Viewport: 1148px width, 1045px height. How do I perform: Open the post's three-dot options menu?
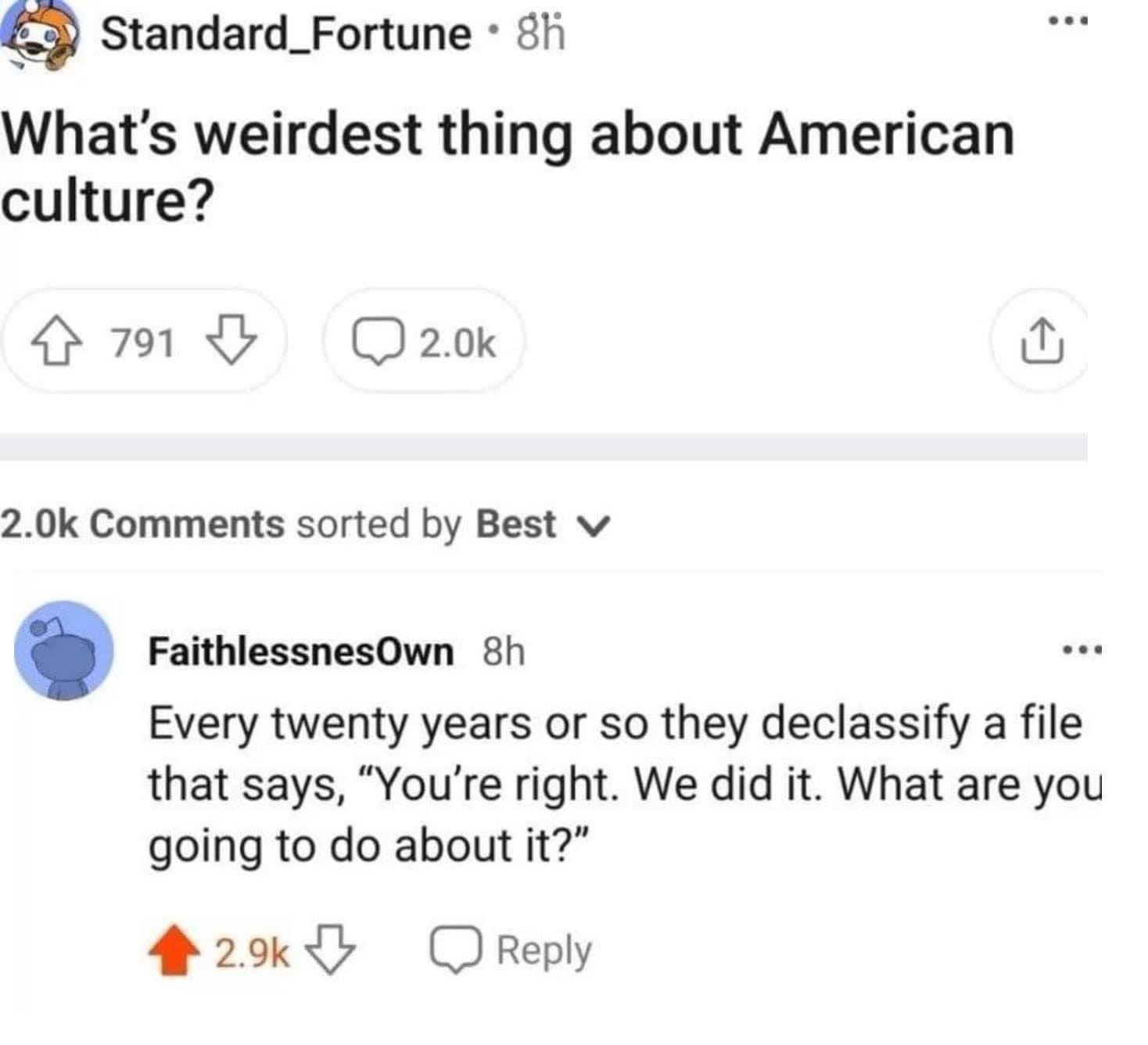[1068, 23]
